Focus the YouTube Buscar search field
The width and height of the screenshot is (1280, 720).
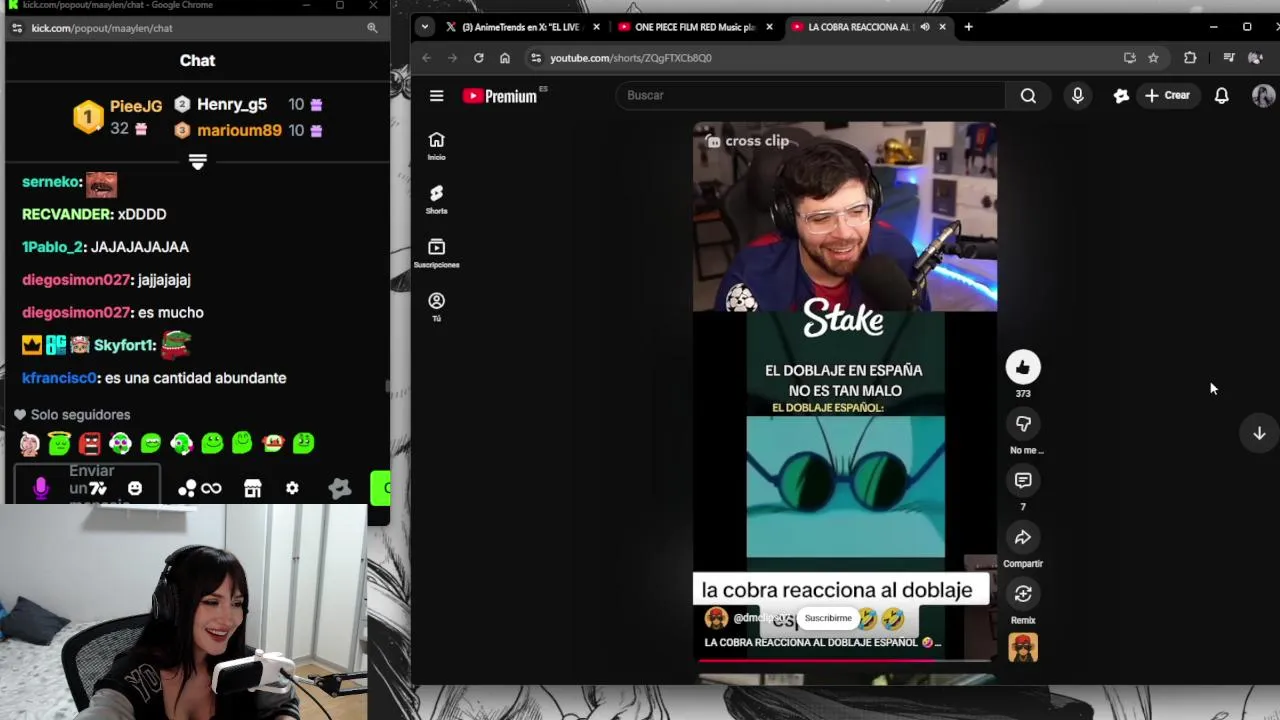[x=810, y=95]
